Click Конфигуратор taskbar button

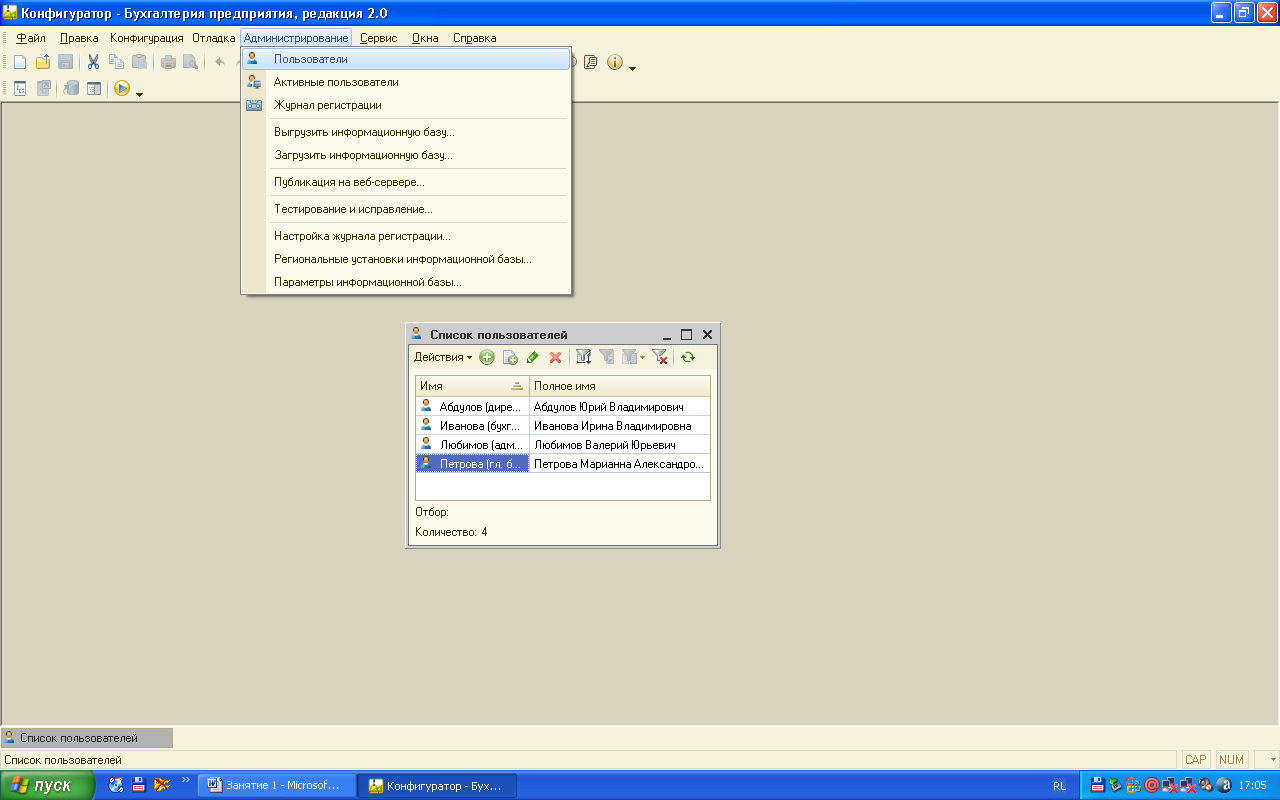[439, 785]
